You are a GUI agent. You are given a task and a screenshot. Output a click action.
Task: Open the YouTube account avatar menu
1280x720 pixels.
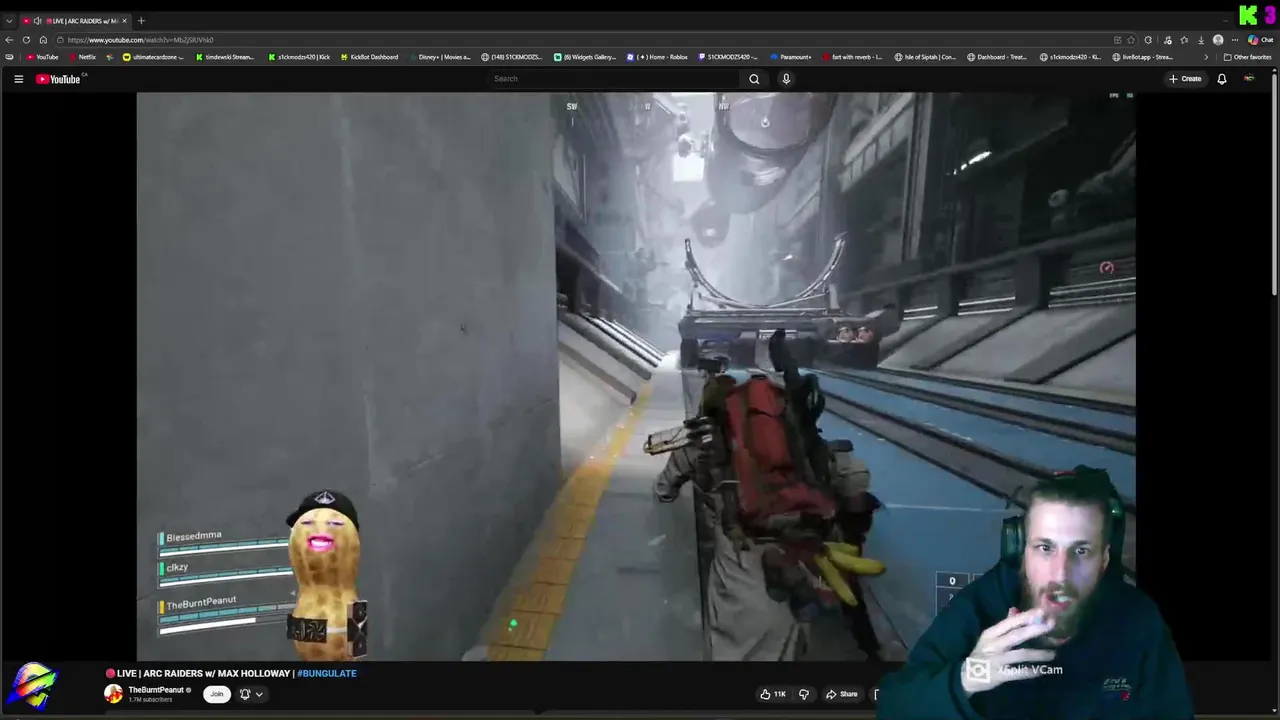point(1249,79)
